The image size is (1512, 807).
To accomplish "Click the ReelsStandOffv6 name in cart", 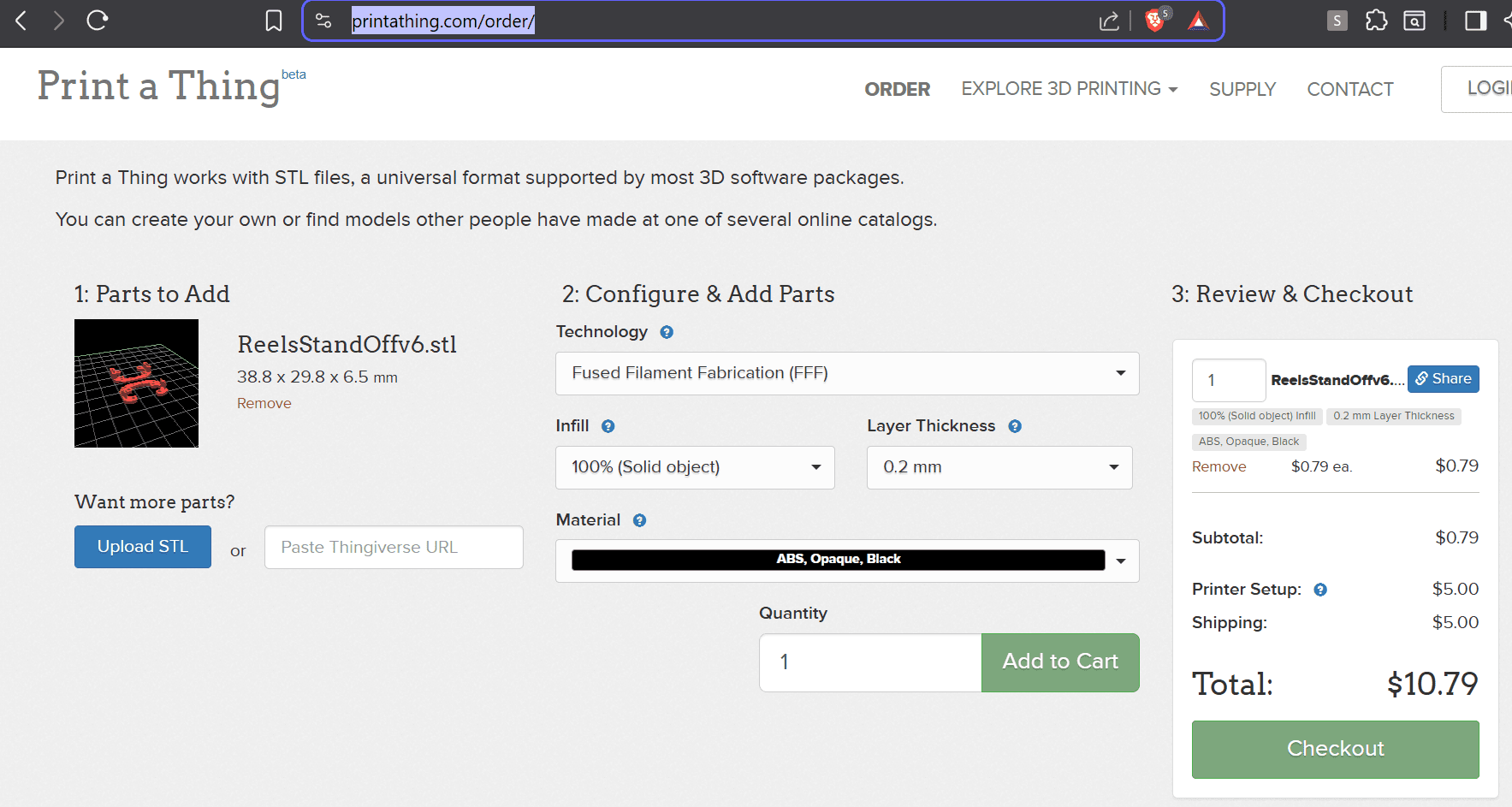I will pyautogui.click(x=1337, y=380).
